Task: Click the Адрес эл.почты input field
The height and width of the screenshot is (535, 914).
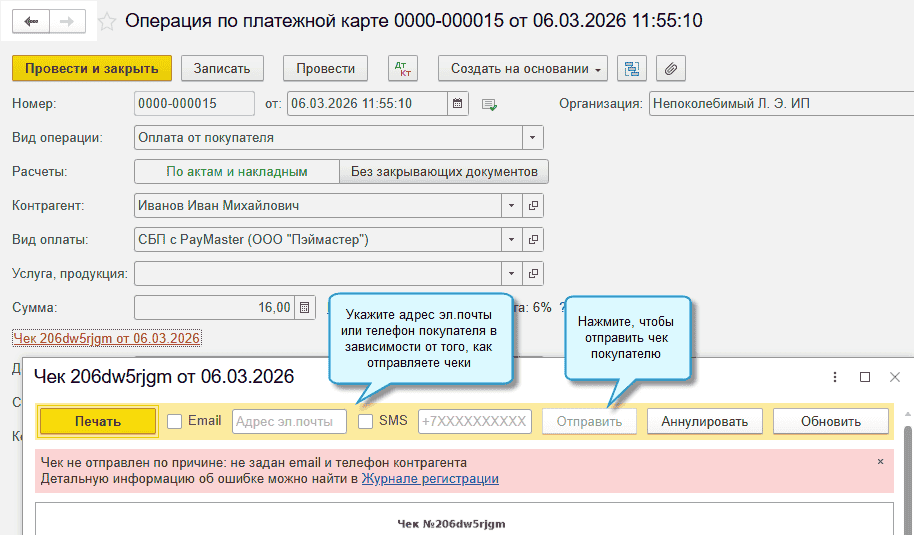Action: point(289,421)
